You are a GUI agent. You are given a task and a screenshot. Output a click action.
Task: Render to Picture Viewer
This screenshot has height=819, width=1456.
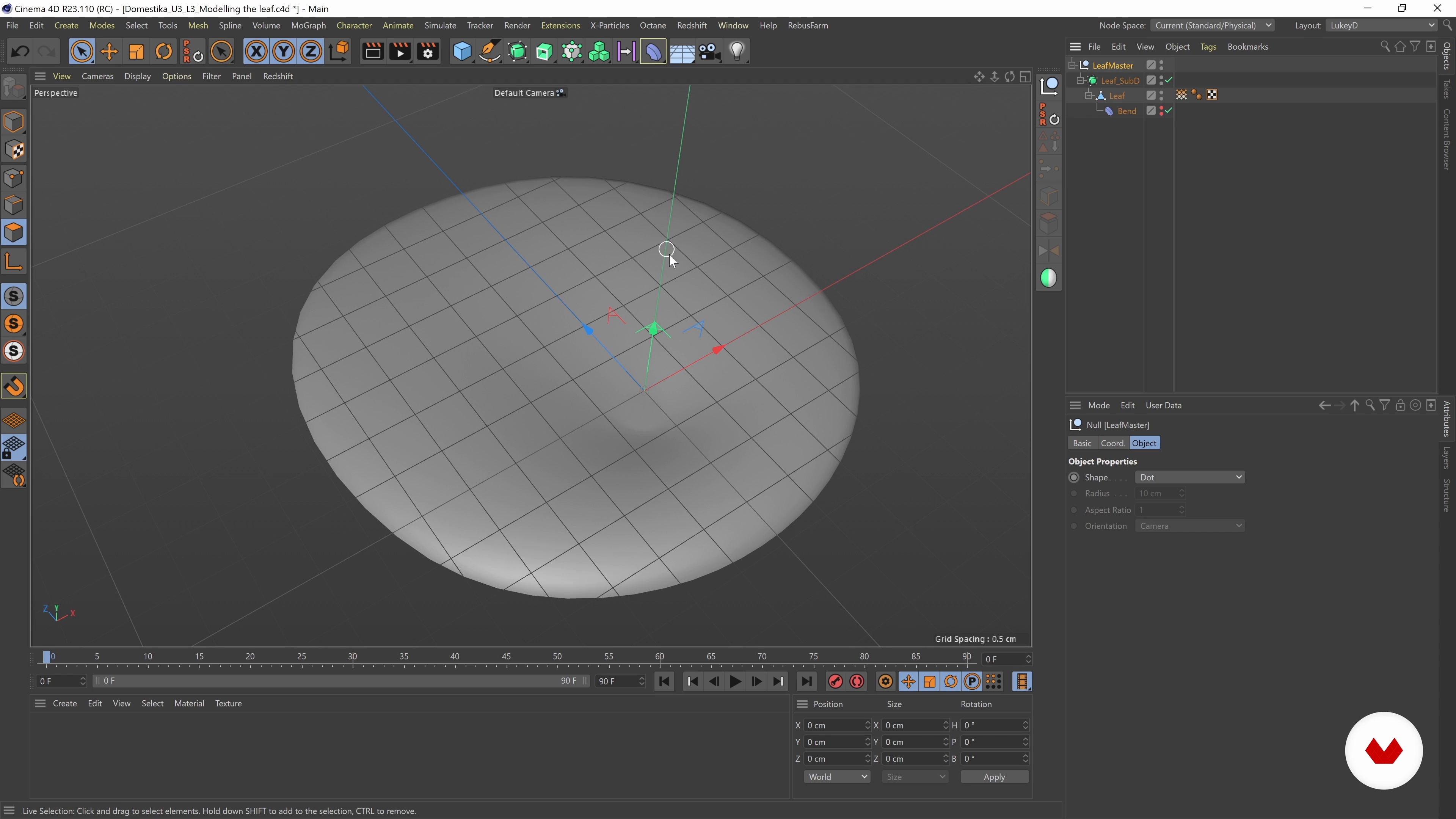(x=400, y=52)
